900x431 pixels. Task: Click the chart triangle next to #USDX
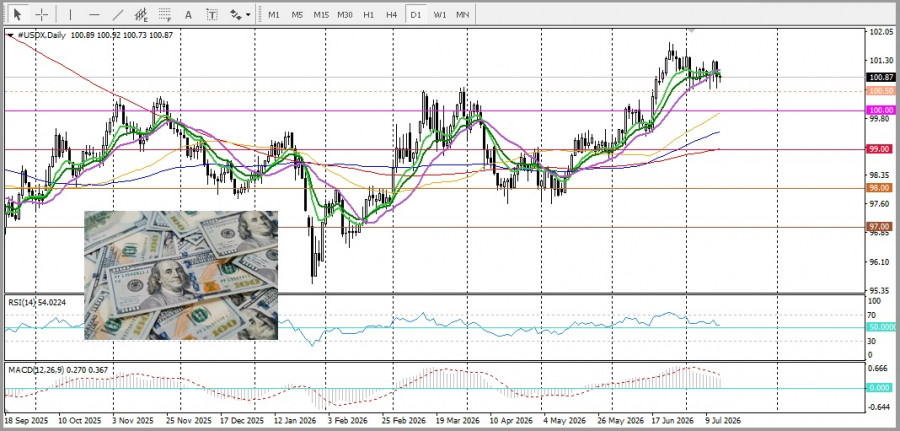click(x=10, y=35)
